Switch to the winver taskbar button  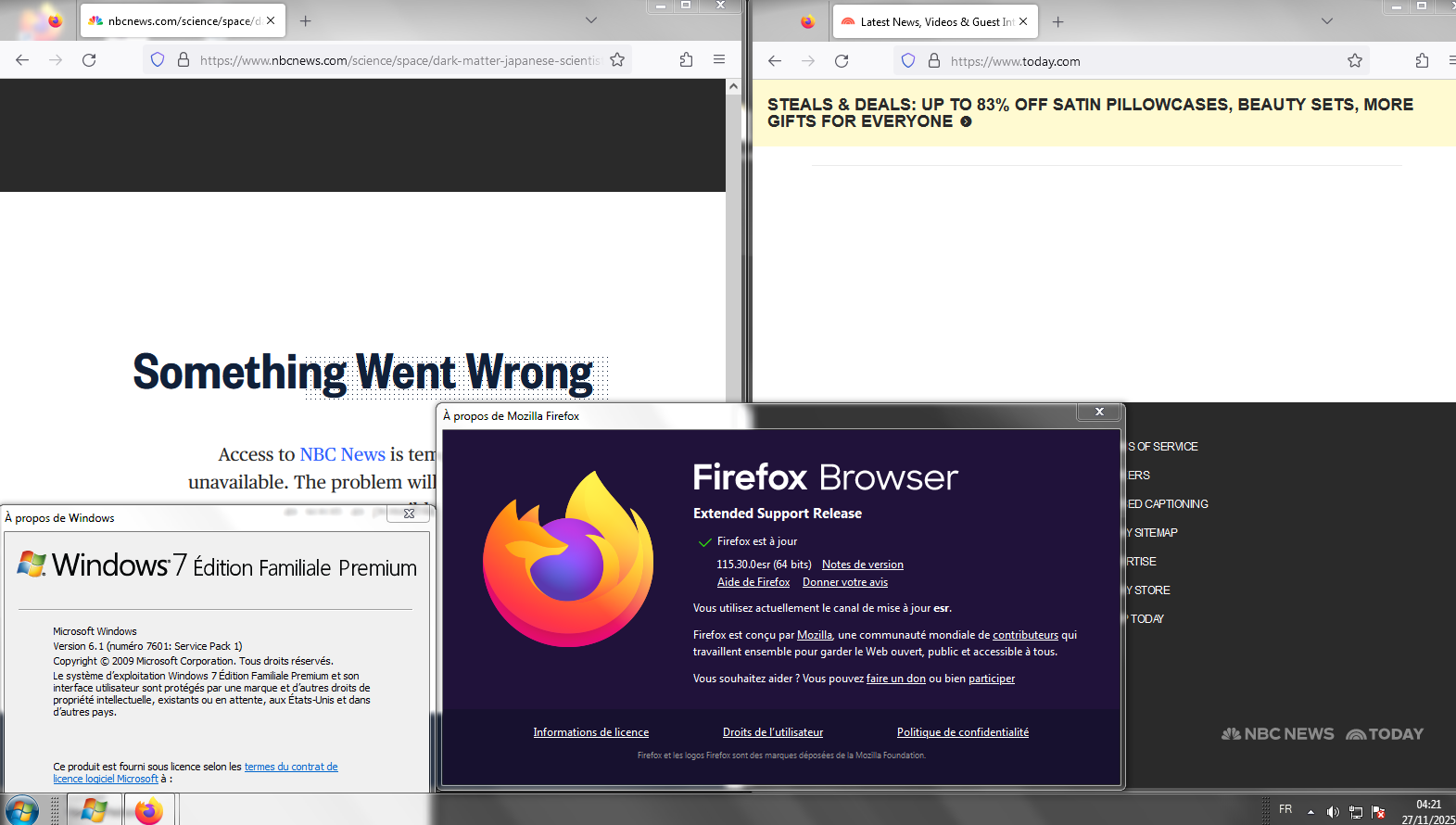(x=95, y=810)
